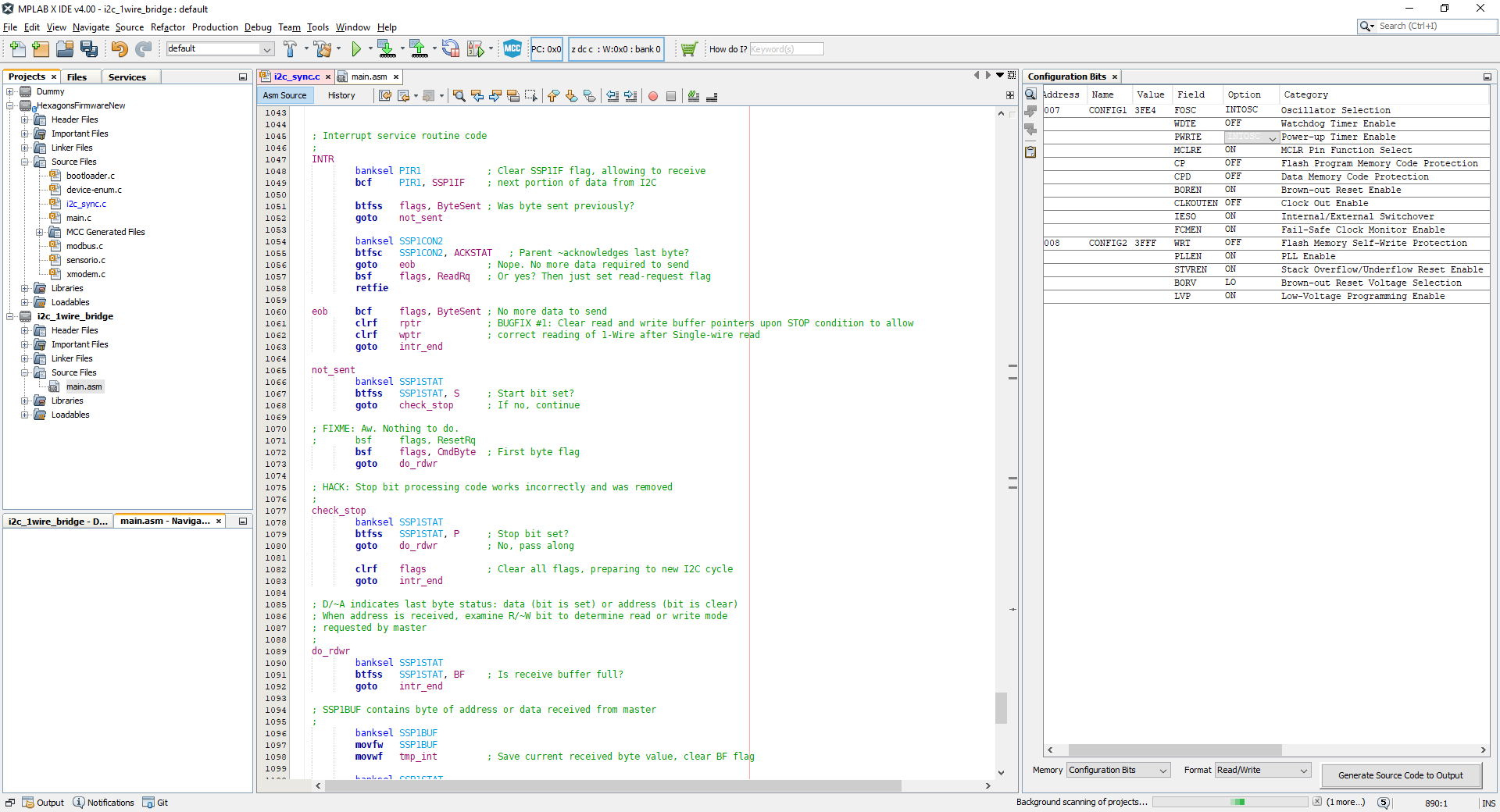
Task: Click the Configuration Bits horizontal scrollbar
Action: 1174,750
